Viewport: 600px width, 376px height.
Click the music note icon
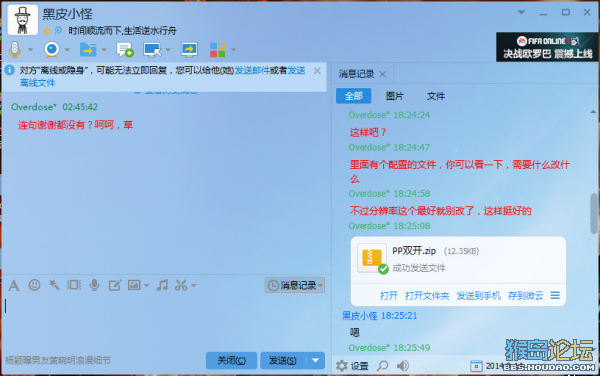click(x=162, y=285)
